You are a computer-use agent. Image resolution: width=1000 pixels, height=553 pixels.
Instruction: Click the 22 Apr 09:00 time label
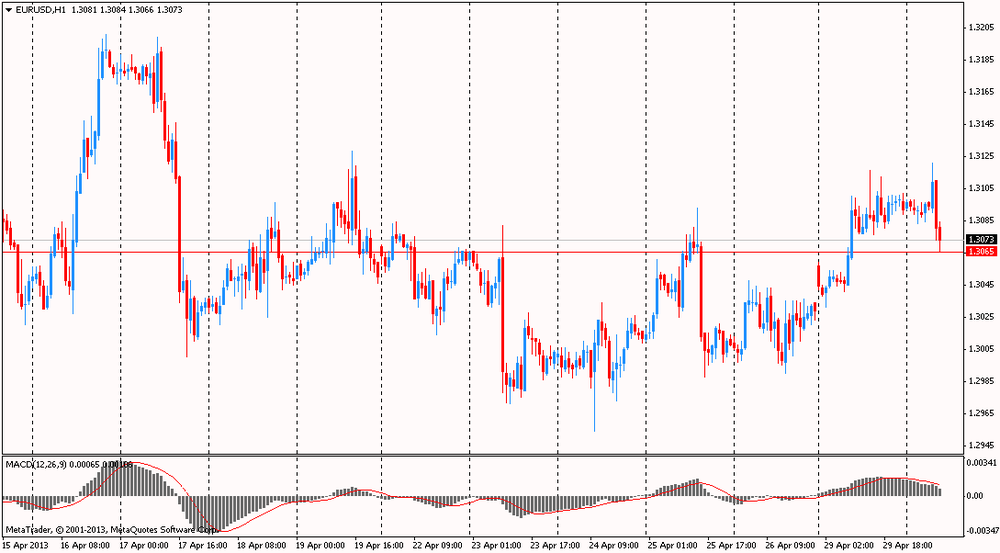click(x=438, y=545)
